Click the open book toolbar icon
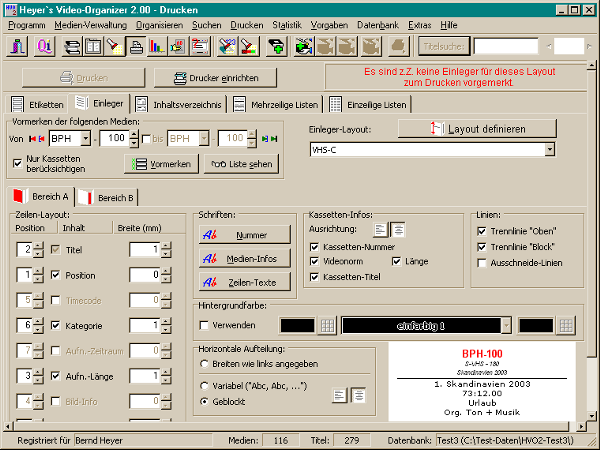 [x=93, y=46]
